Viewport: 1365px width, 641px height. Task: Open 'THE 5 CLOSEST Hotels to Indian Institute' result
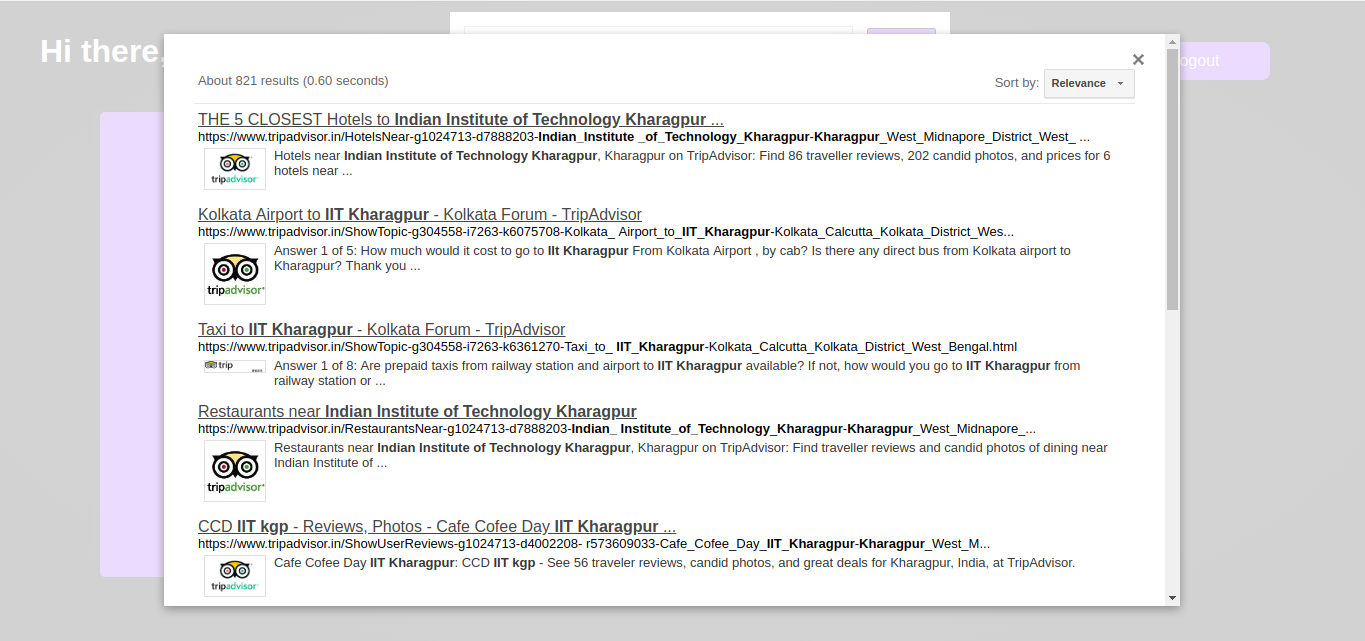click(461, 119)
